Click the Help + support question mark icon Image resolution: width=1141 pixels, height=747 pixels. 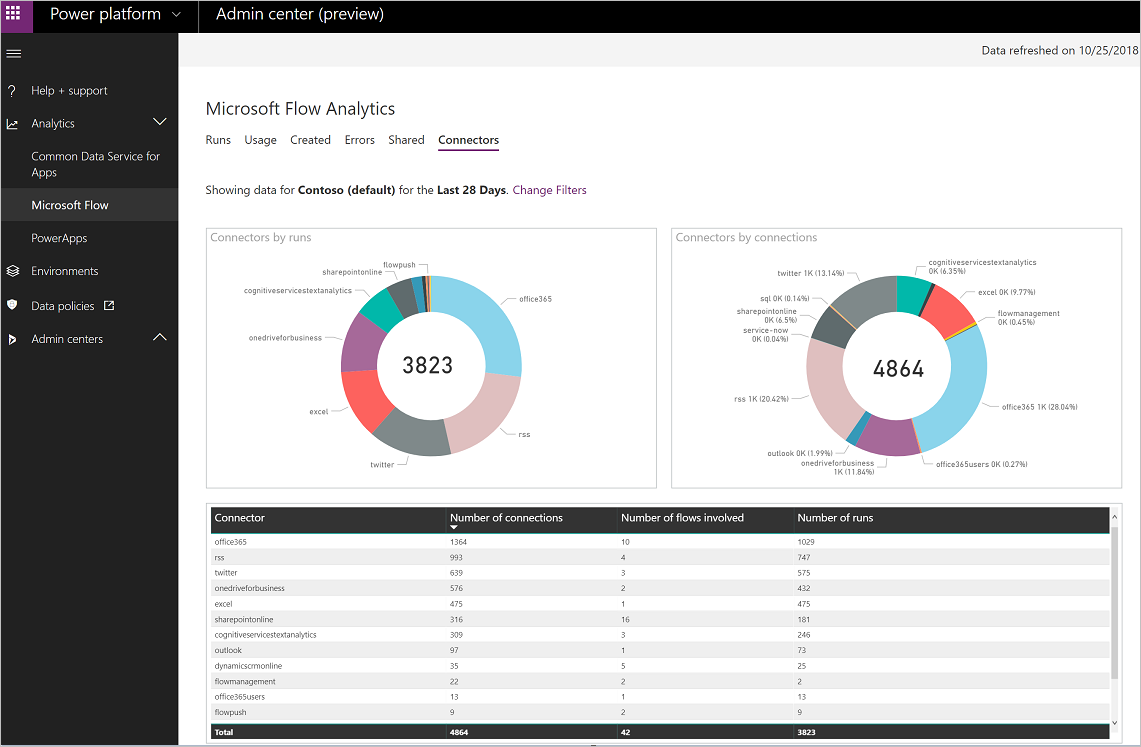[x=12, y=91]
